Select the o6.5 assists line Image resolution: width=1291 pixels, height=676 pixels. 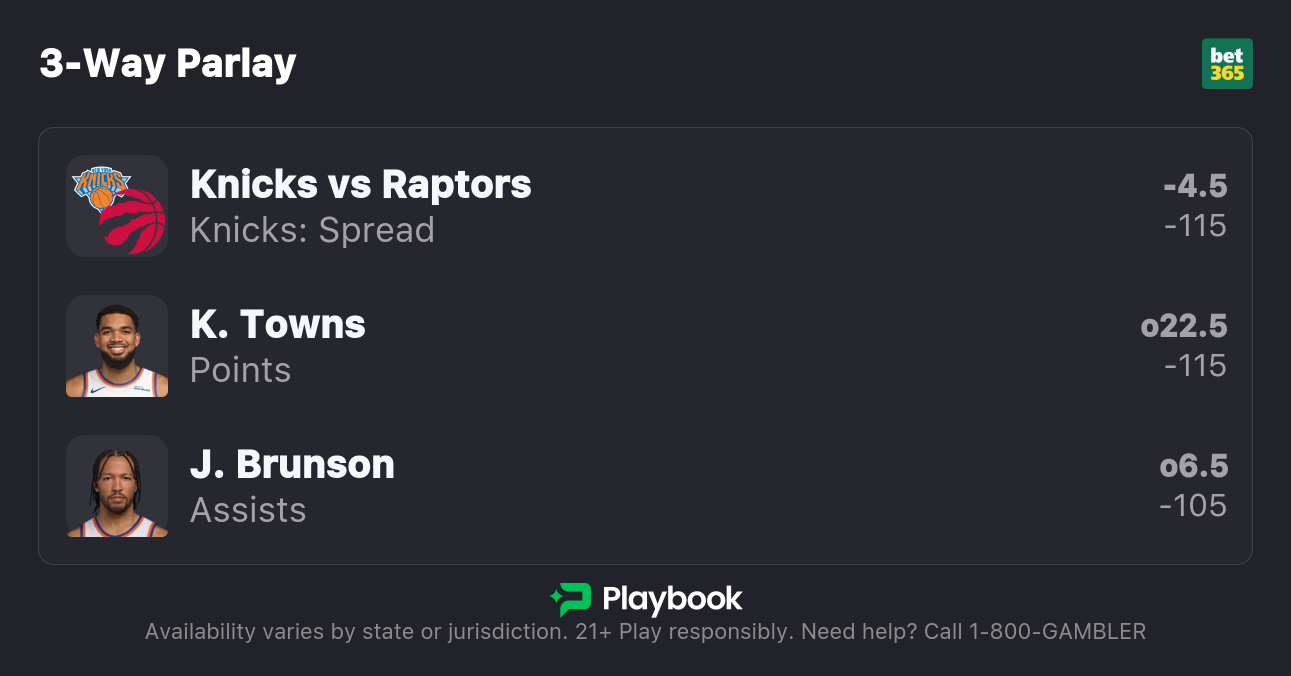tap(1193, 466)
